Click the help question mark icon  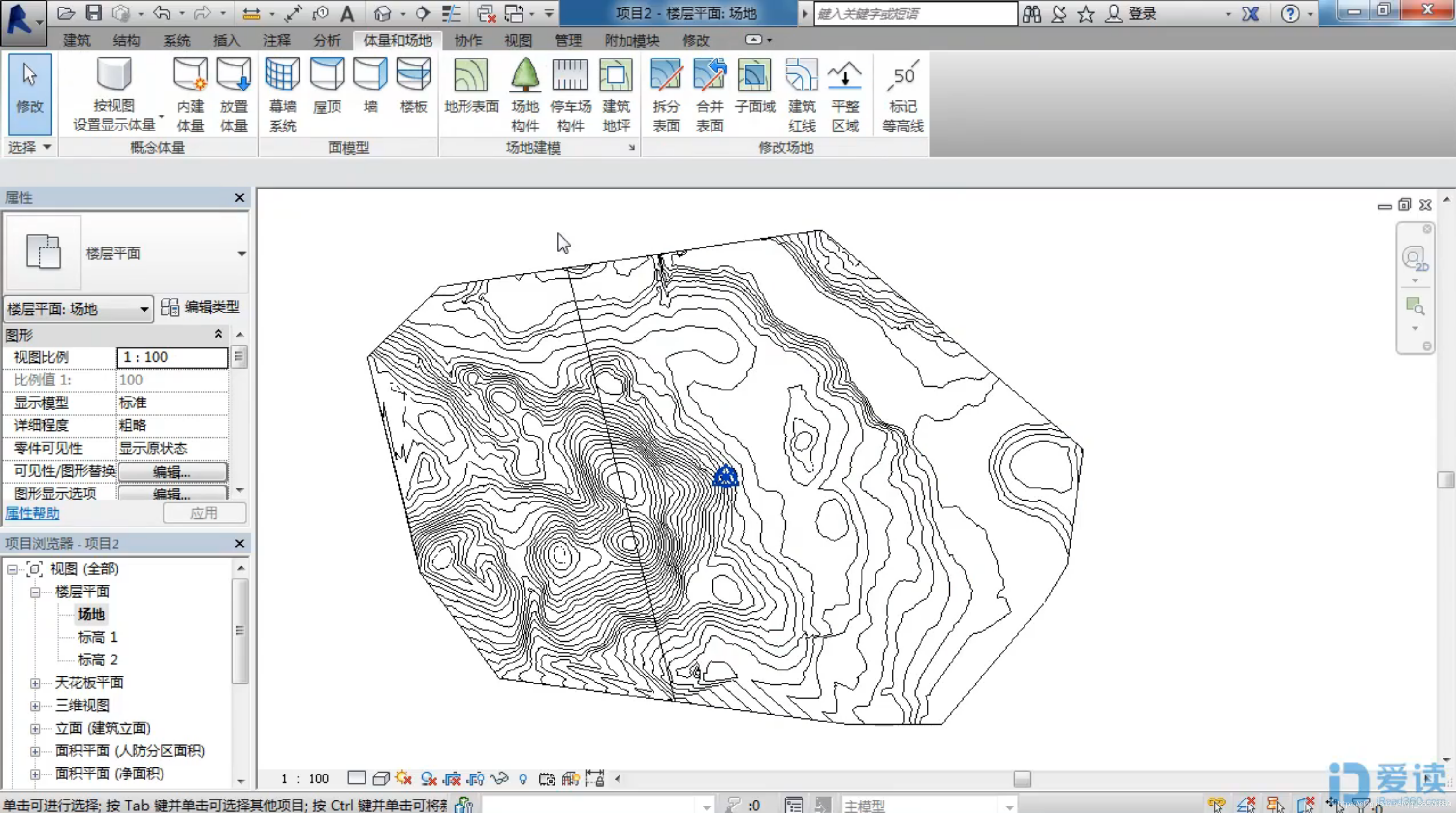1290,13
